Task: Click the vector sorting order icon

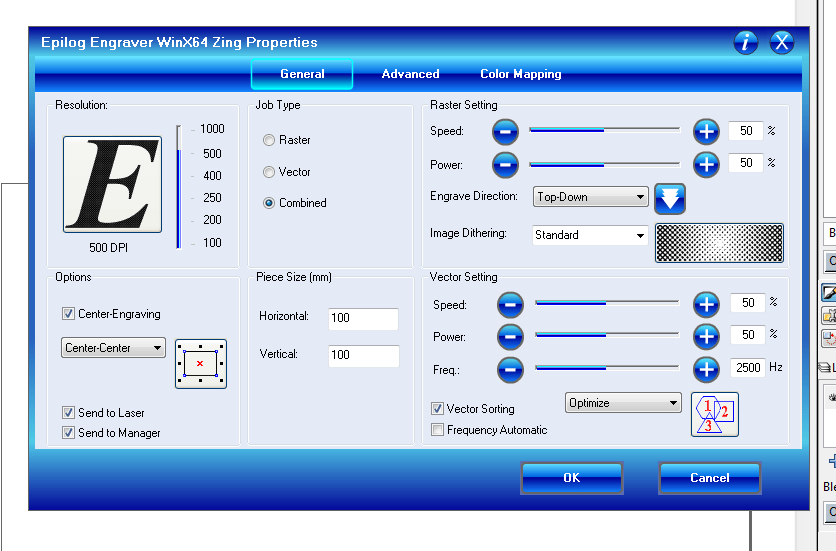Action: [714, 414]
